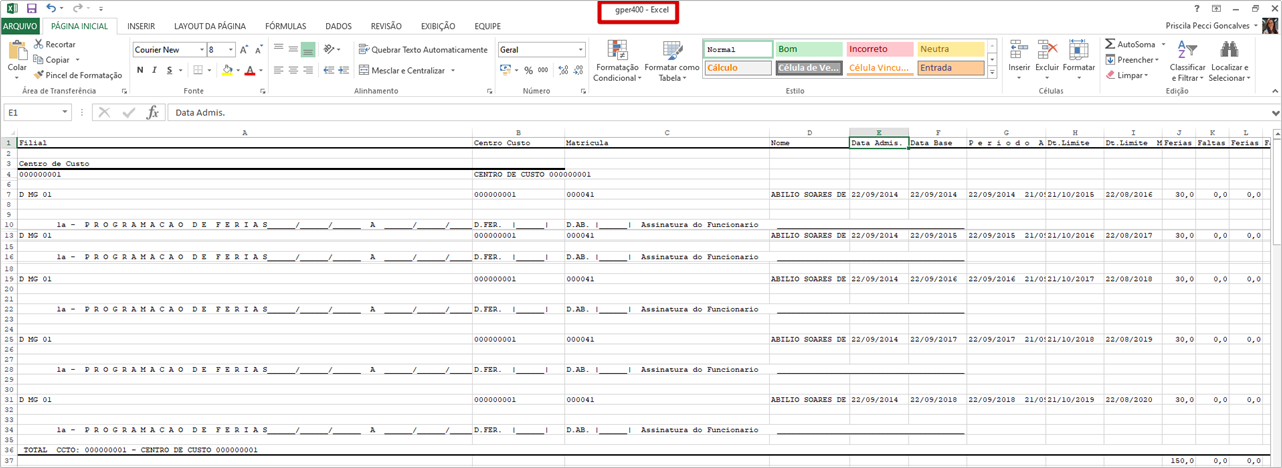Open Formatar como Tabela menu
1282x468 pixels.
(x=672, y=61)
